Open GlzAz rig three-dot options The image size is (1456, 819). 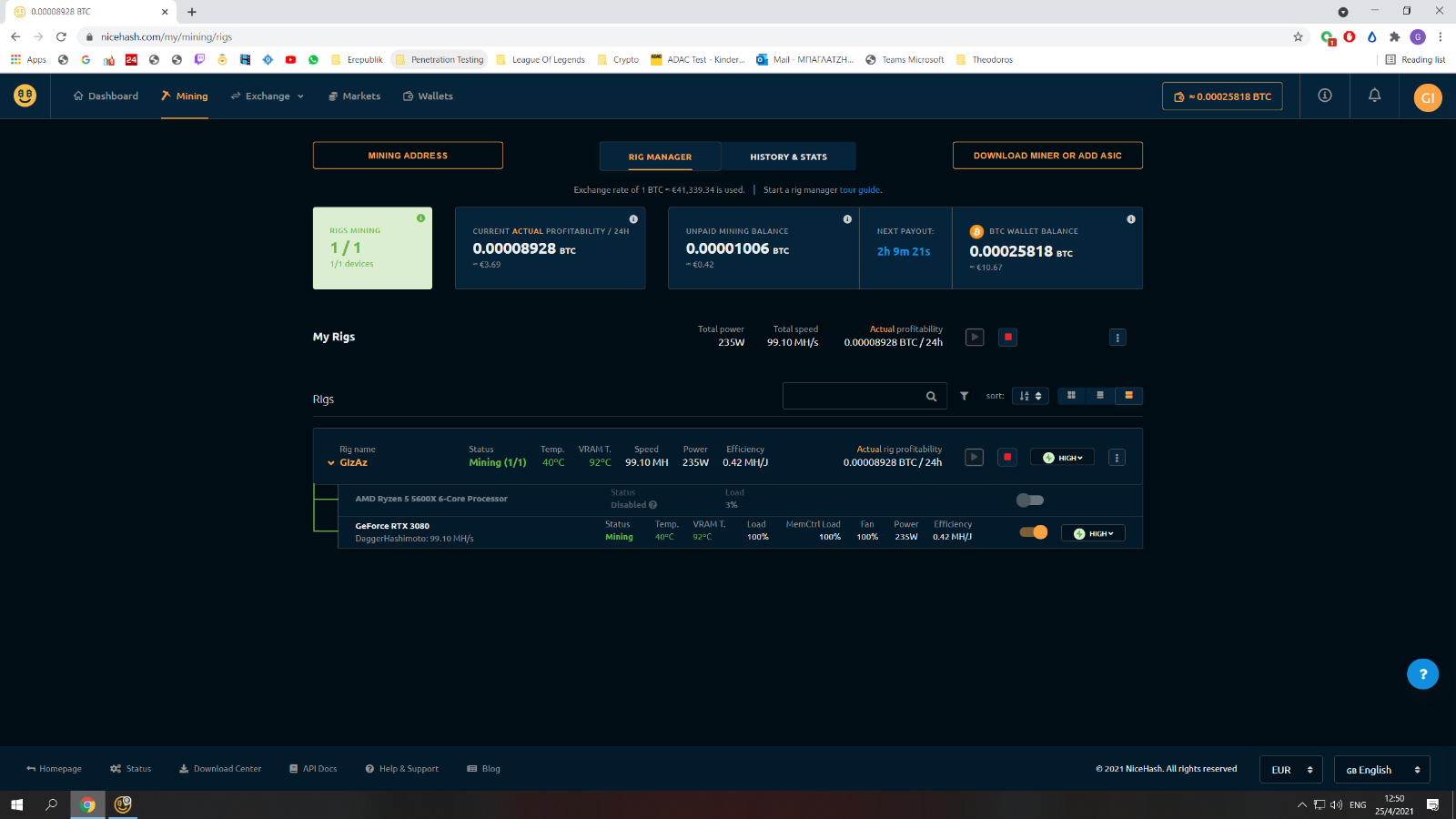pyautogui.click(x=1117, y=458)
